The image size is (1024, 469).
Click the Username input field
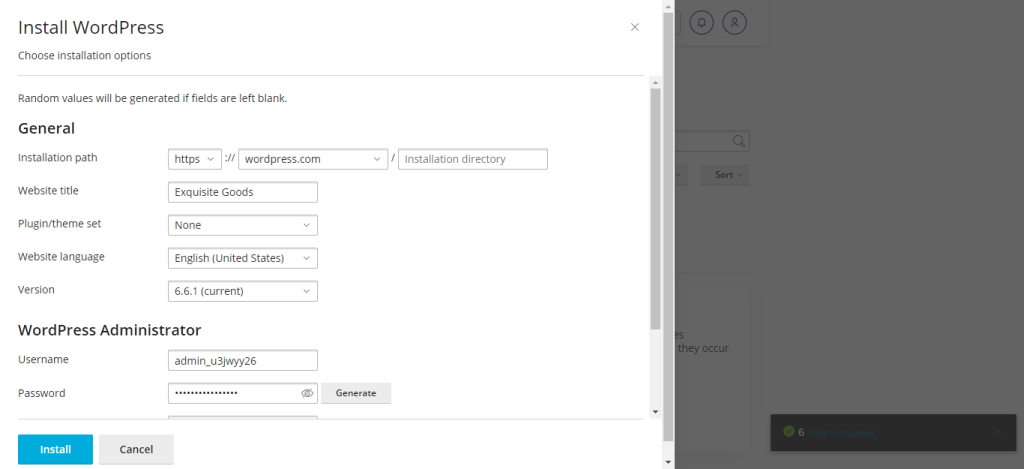(243, 361)
